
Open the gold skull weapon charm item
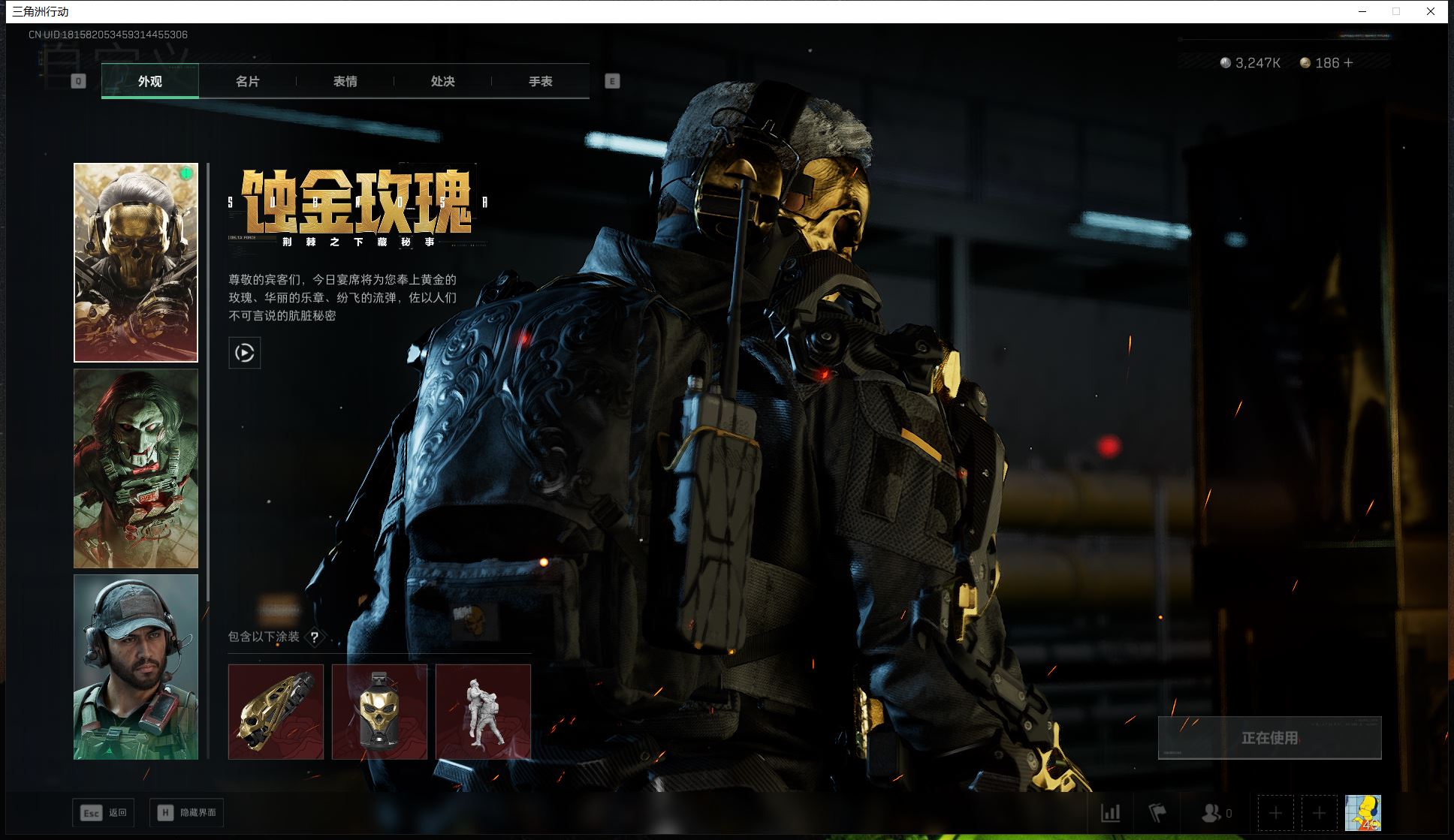click(x=379, y=712)
